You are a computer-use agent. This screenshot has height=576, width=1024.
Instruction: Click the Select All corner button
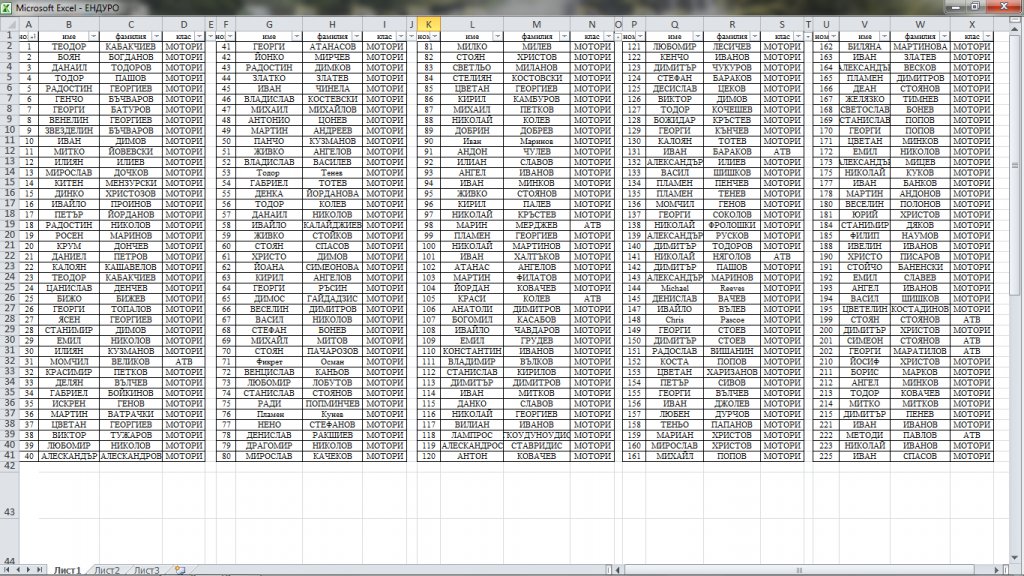[x=7, y=23]
